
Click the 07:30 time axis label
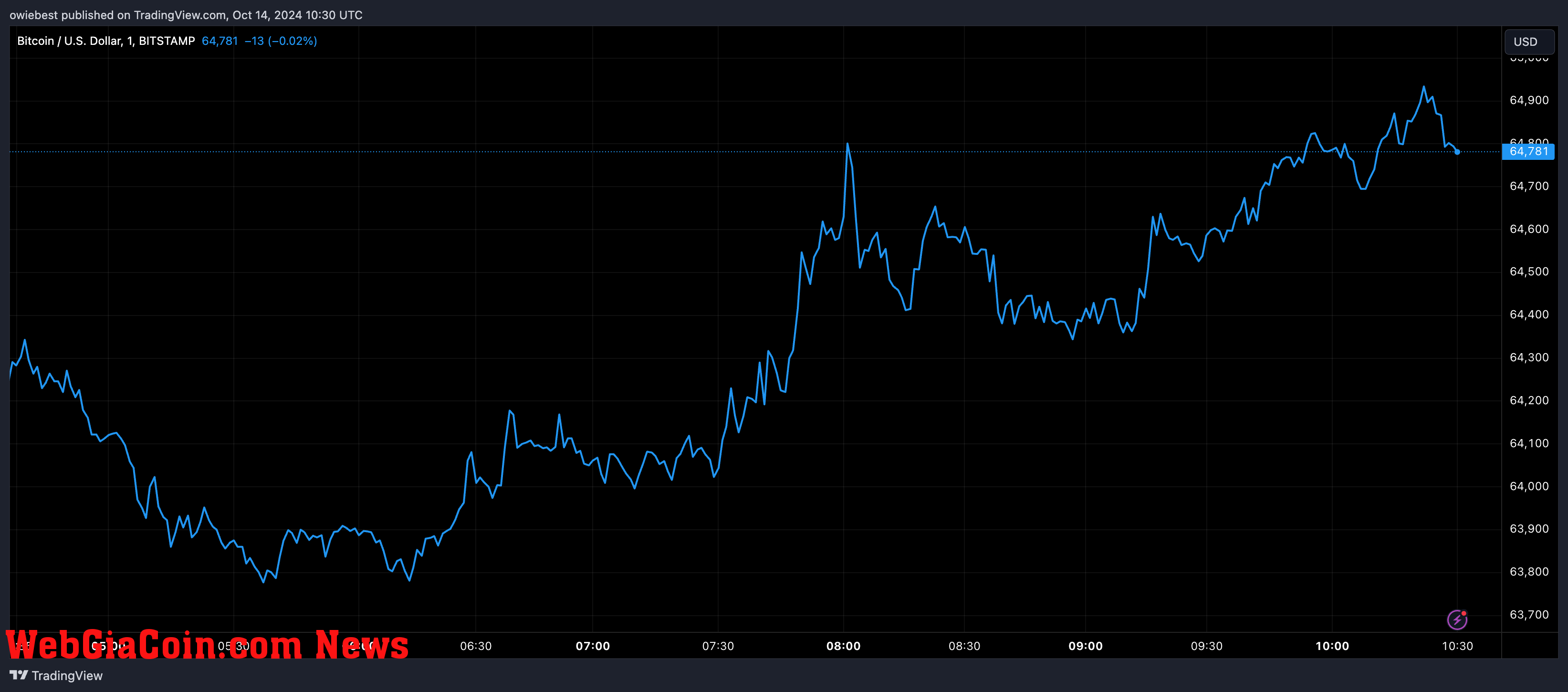pyautogui.click(x=718, y=646)
